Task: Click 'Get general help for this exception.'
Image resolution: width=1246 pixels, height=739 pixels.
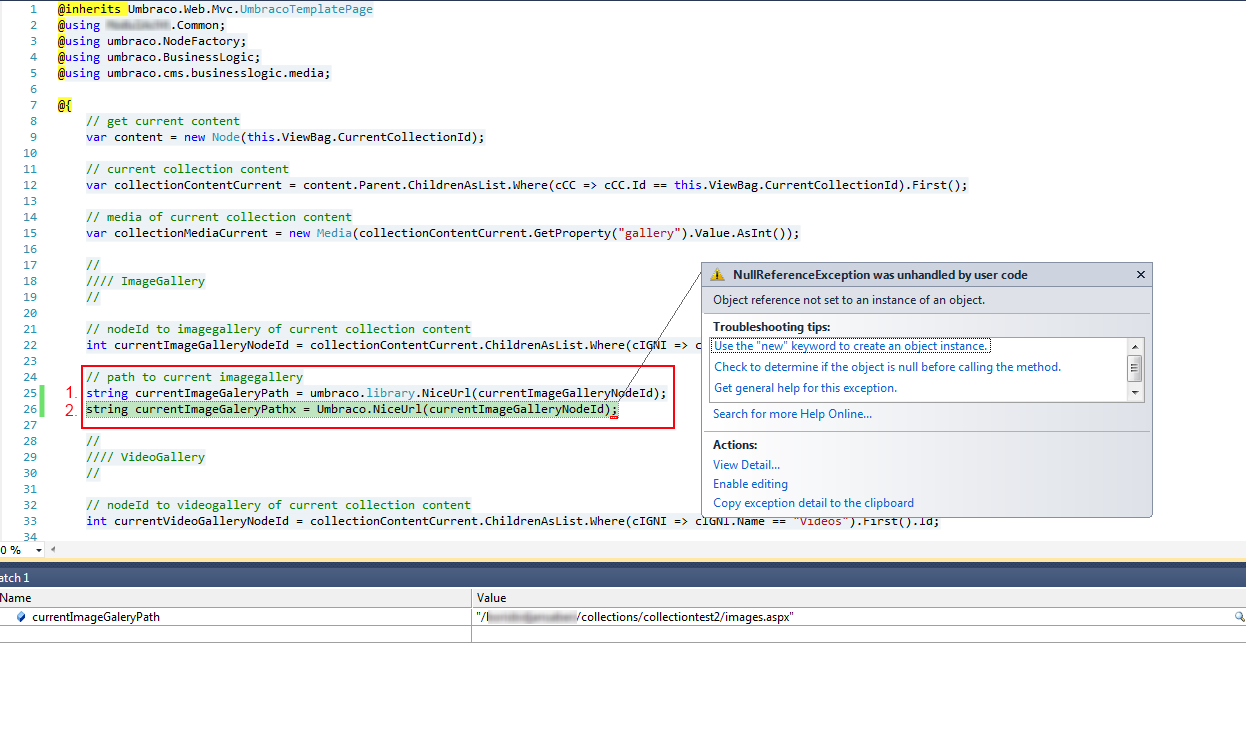Action: 805,388
